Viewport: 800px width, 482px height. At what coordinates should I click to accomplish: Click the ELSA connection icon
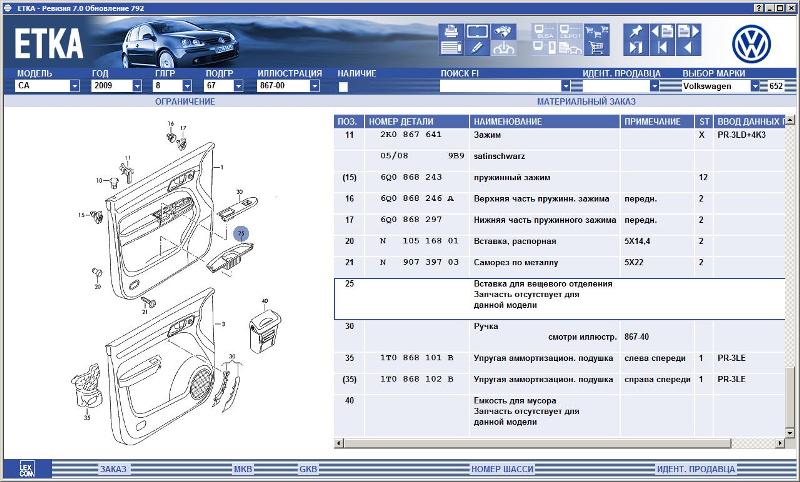544,31
